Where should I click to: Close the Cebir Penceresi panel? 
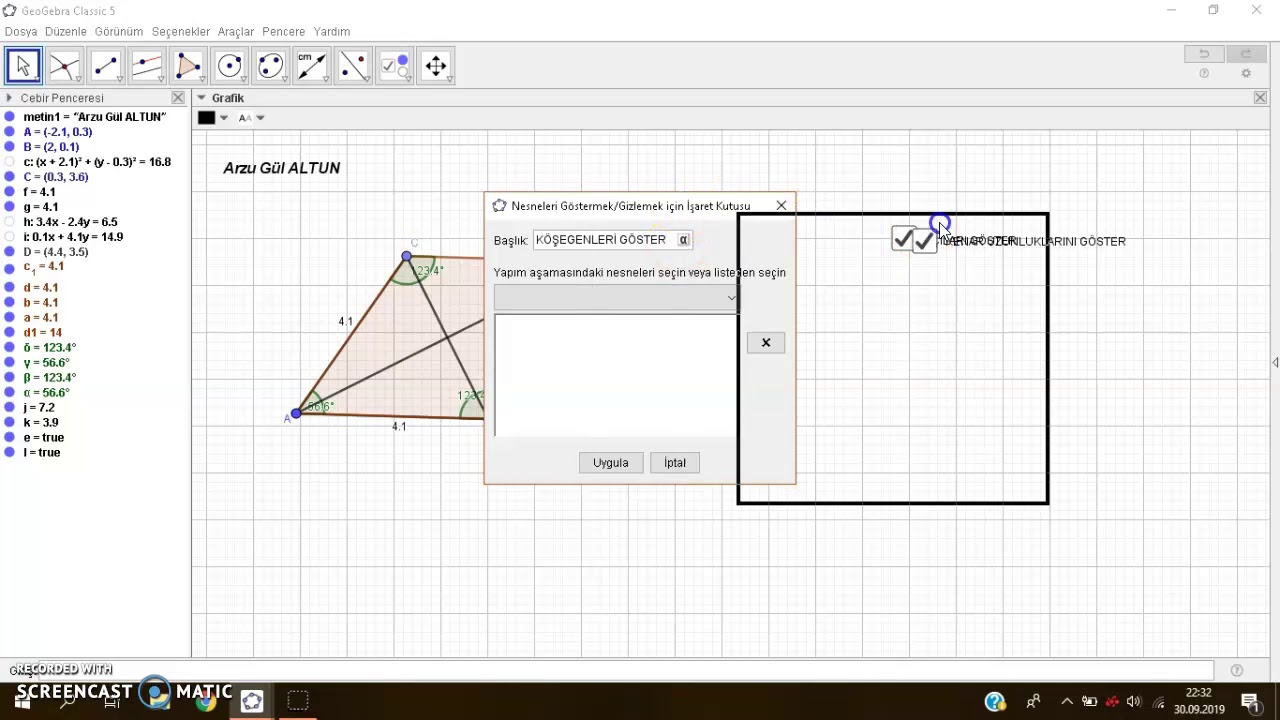(x=178, y=98)
